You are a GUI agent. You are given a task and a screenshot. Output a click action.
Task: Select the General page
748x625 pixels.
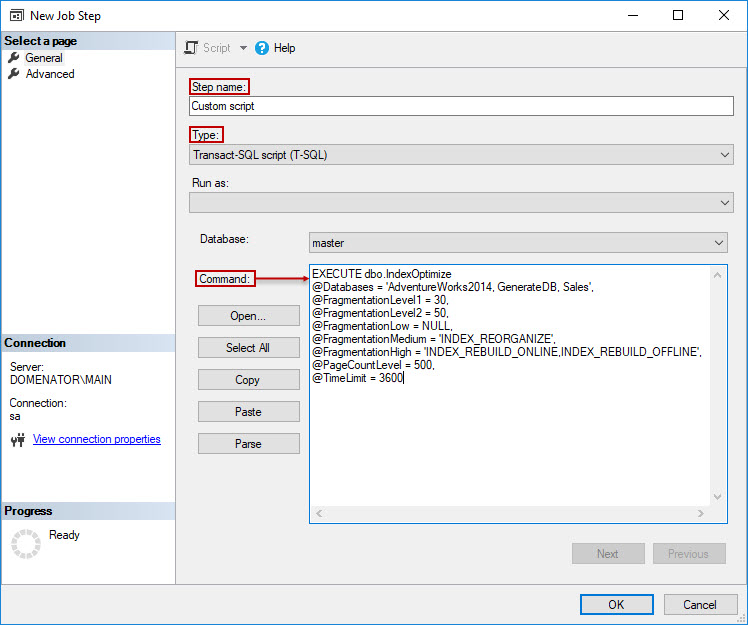pos(44,58)
